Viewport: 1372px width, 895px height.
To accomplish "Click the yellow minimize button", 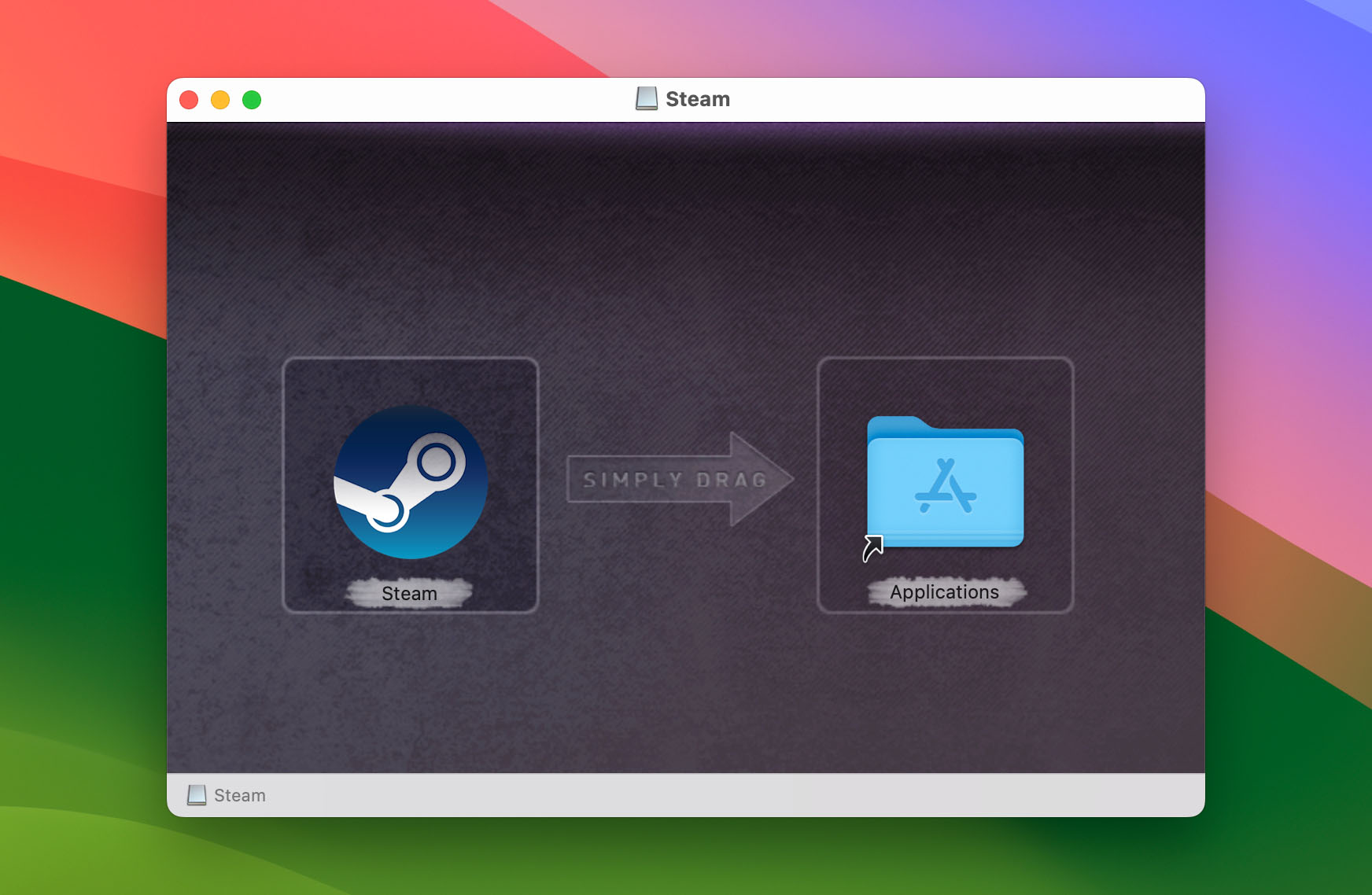I will tap(219, 99).
